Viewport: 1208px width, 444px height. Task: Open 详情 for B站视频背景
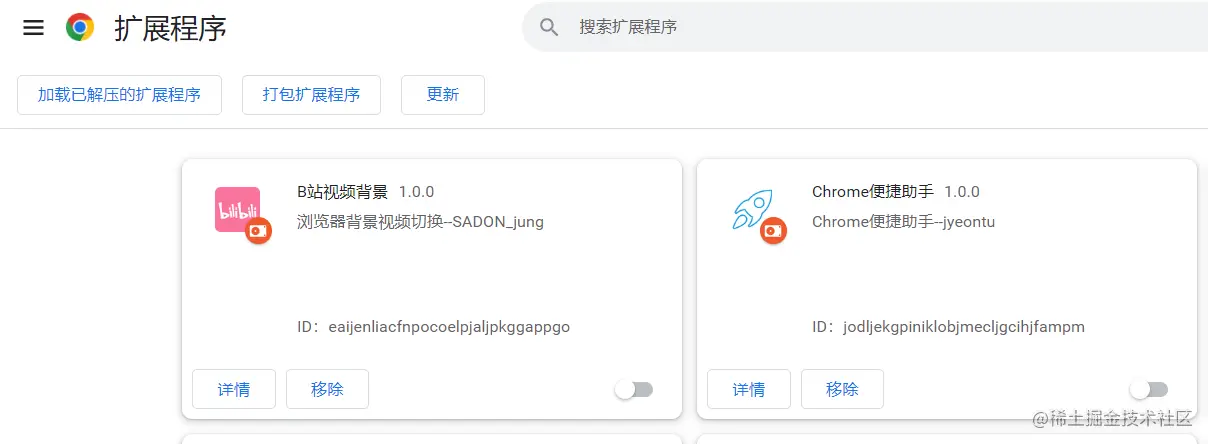[x=234, y=389]
